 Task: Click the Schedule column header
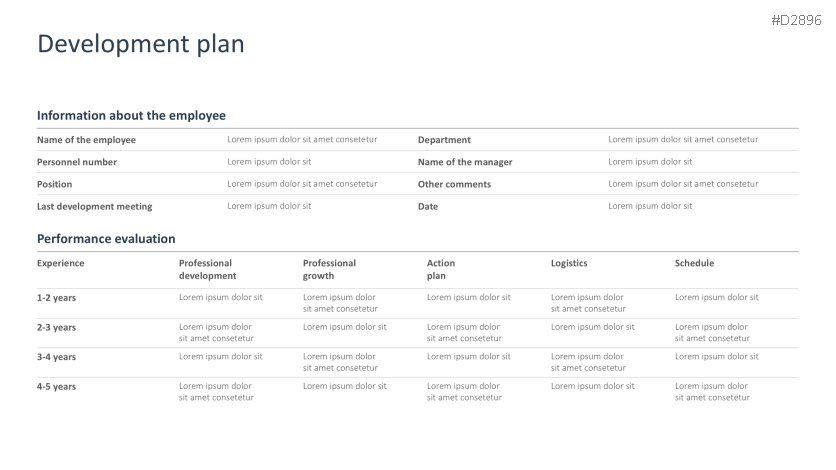694,263
